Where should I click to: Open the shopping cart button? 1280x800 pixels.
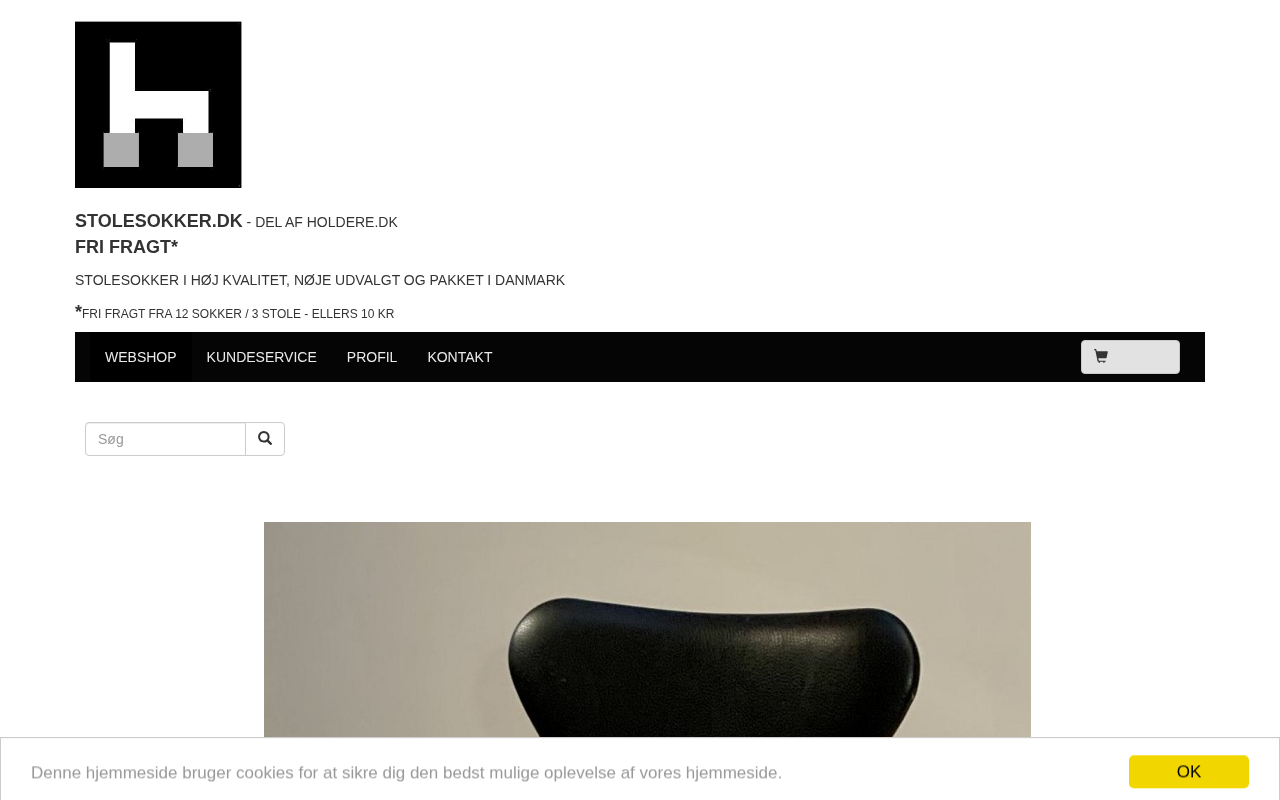coord(1130,357)
